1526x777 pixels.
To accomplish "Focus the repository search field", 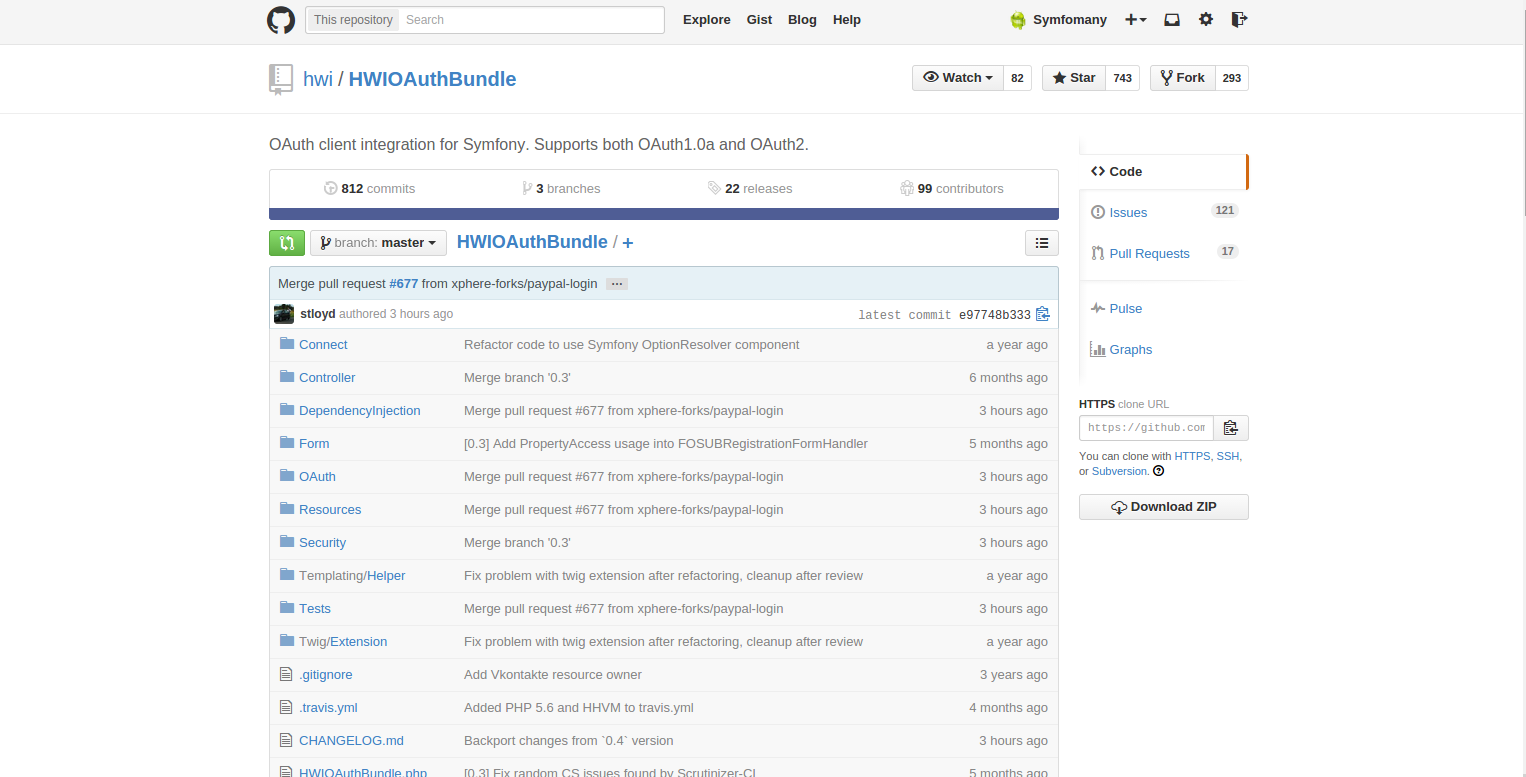I will [x=531, y=20].
